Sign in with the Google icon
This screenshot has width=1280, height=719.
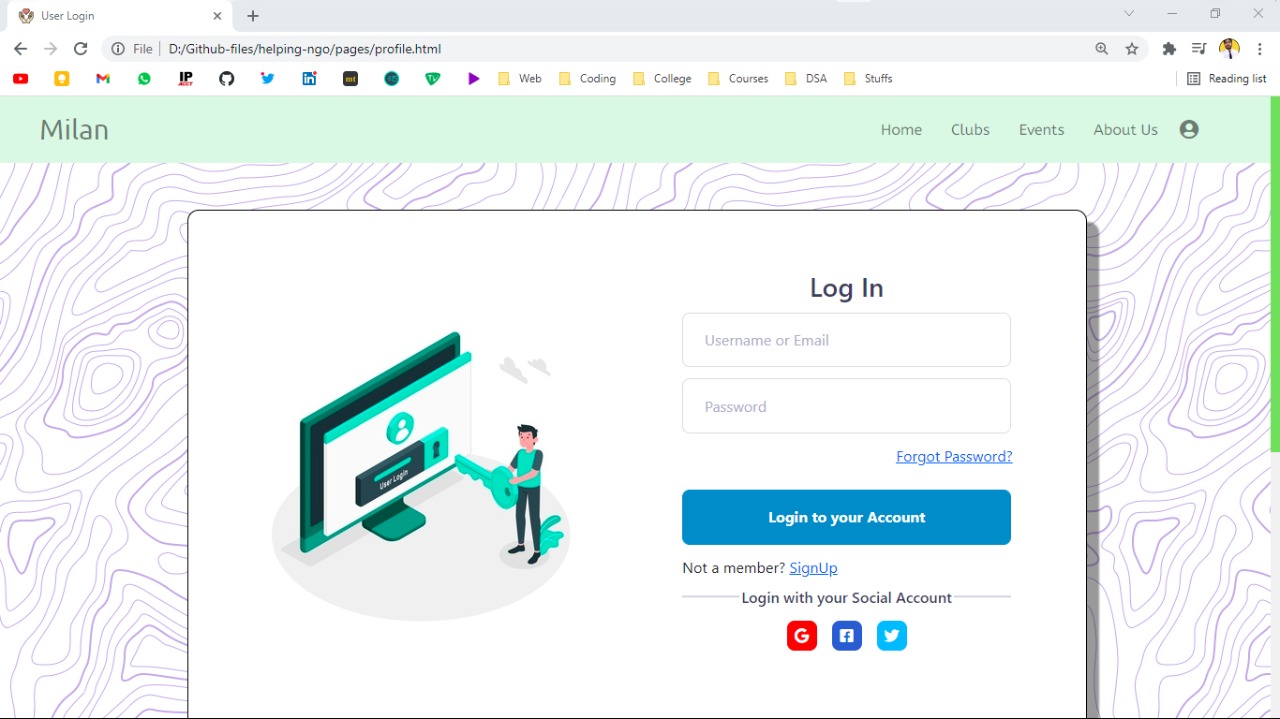(802, 636)
